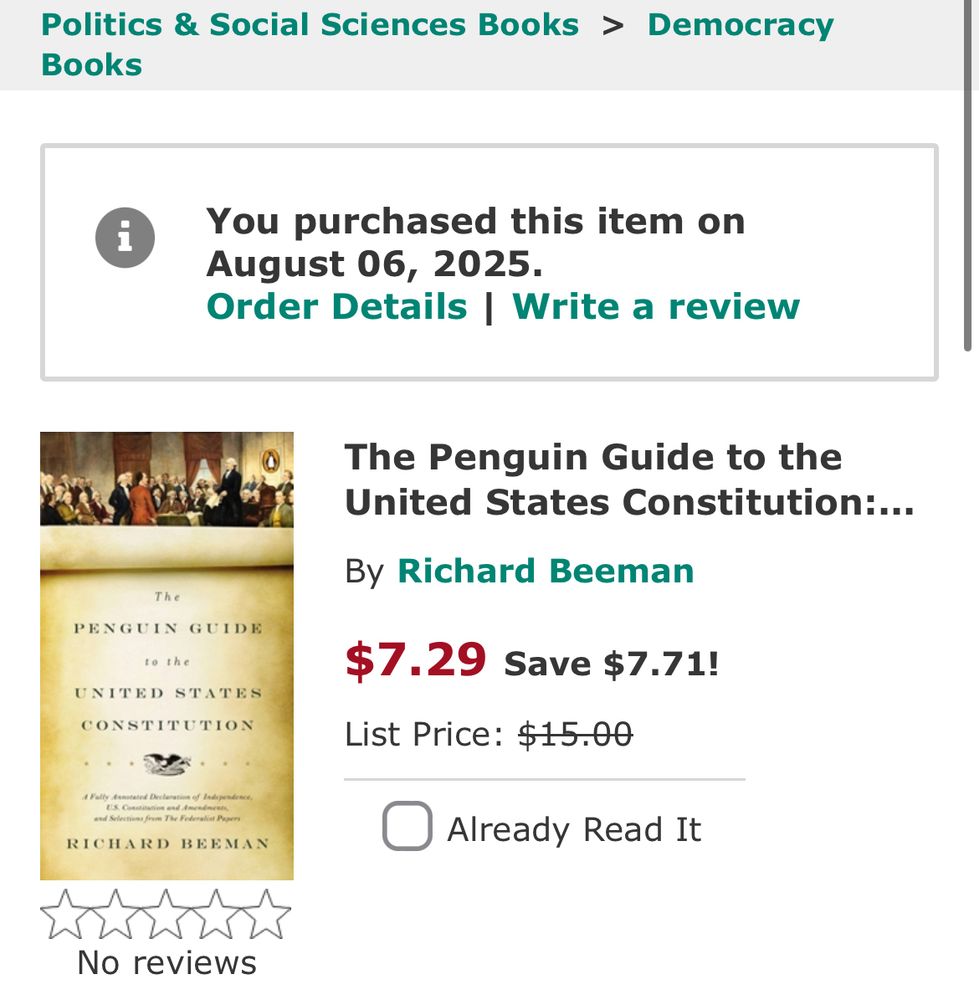Click the struck-through $15.00 list price
This screenshot has width=979, height=1000.
[575, 735]
